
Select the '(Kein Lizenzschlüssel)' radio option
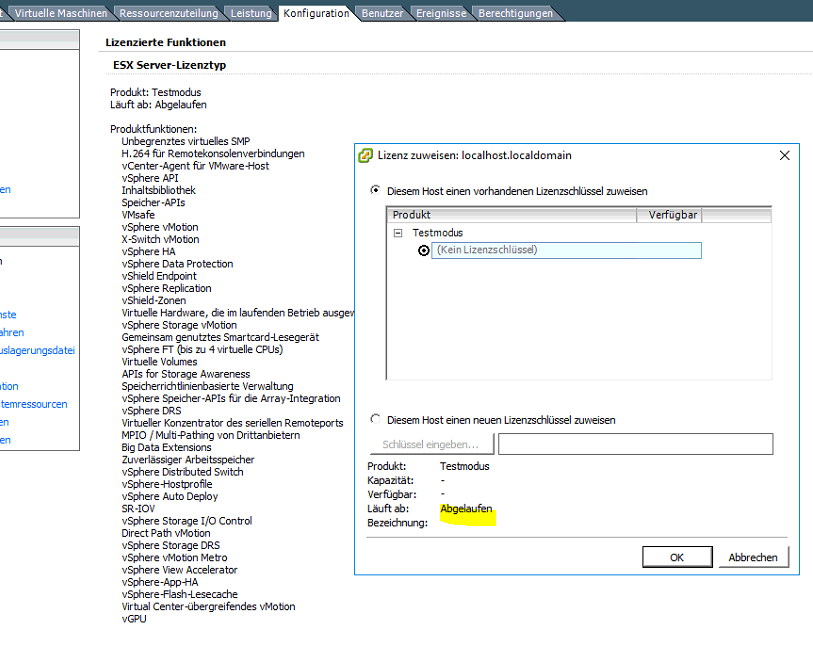(424, 251)
